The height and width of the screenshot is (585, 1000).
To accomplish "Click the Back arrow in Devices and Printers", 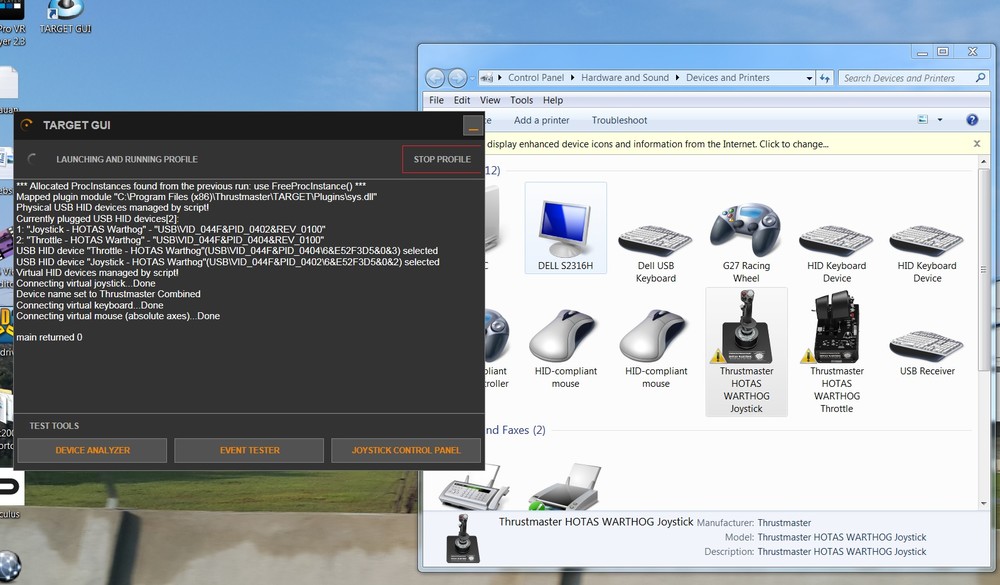I will 435,78.
